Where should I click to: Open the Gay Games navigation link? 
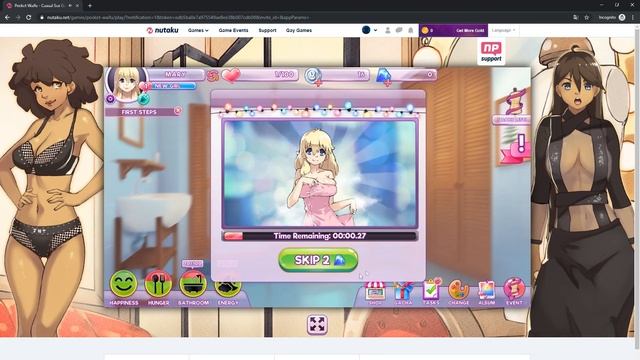tap(299, 30)
